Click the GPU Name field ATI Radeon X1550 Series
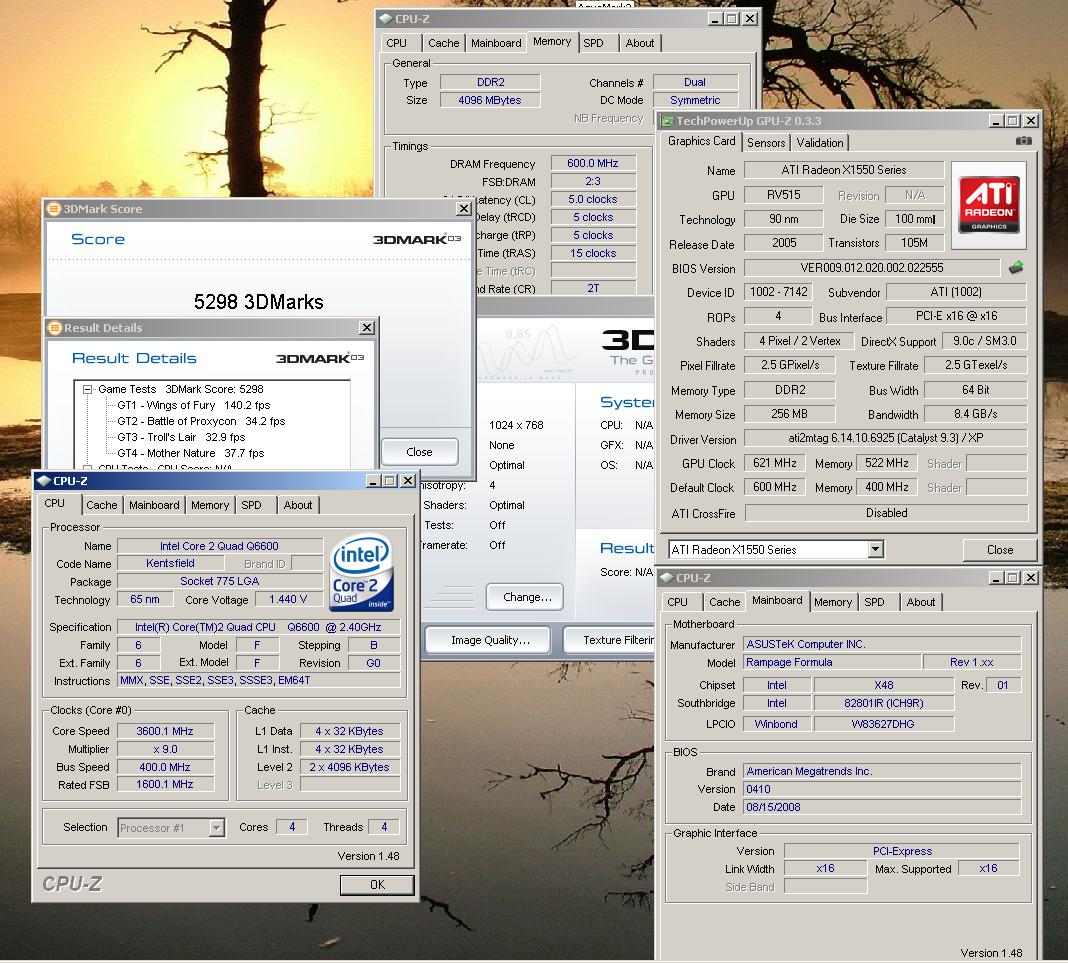The height and width of the screenshot is (963, 1068). pos(843,170)
